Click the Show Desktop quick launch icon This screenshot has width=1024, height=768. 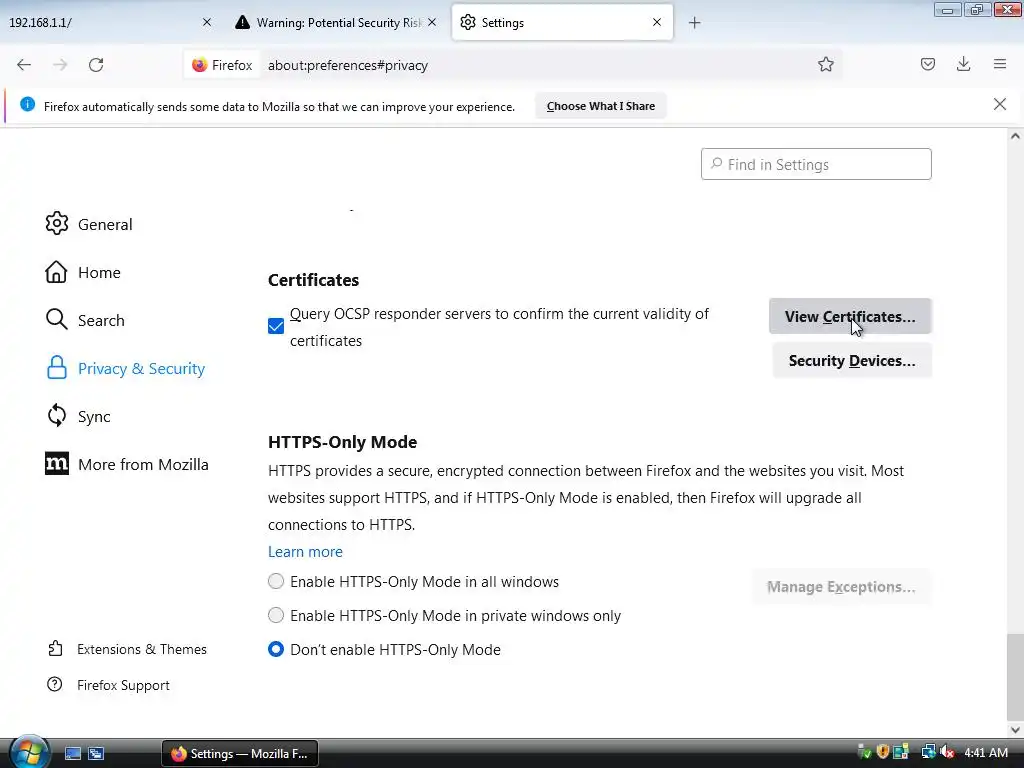click(72, 754)
